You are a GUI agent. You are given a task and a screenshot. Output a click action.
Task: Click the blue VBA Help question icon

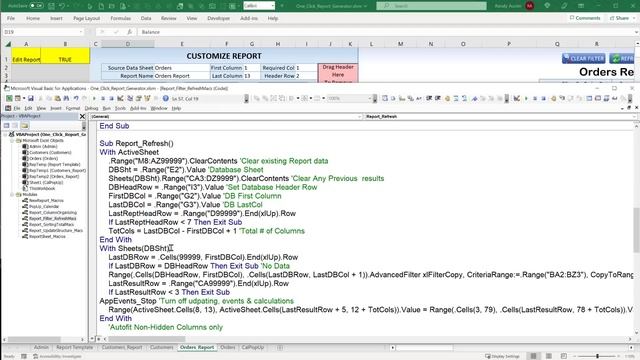[x=165, y=98]
